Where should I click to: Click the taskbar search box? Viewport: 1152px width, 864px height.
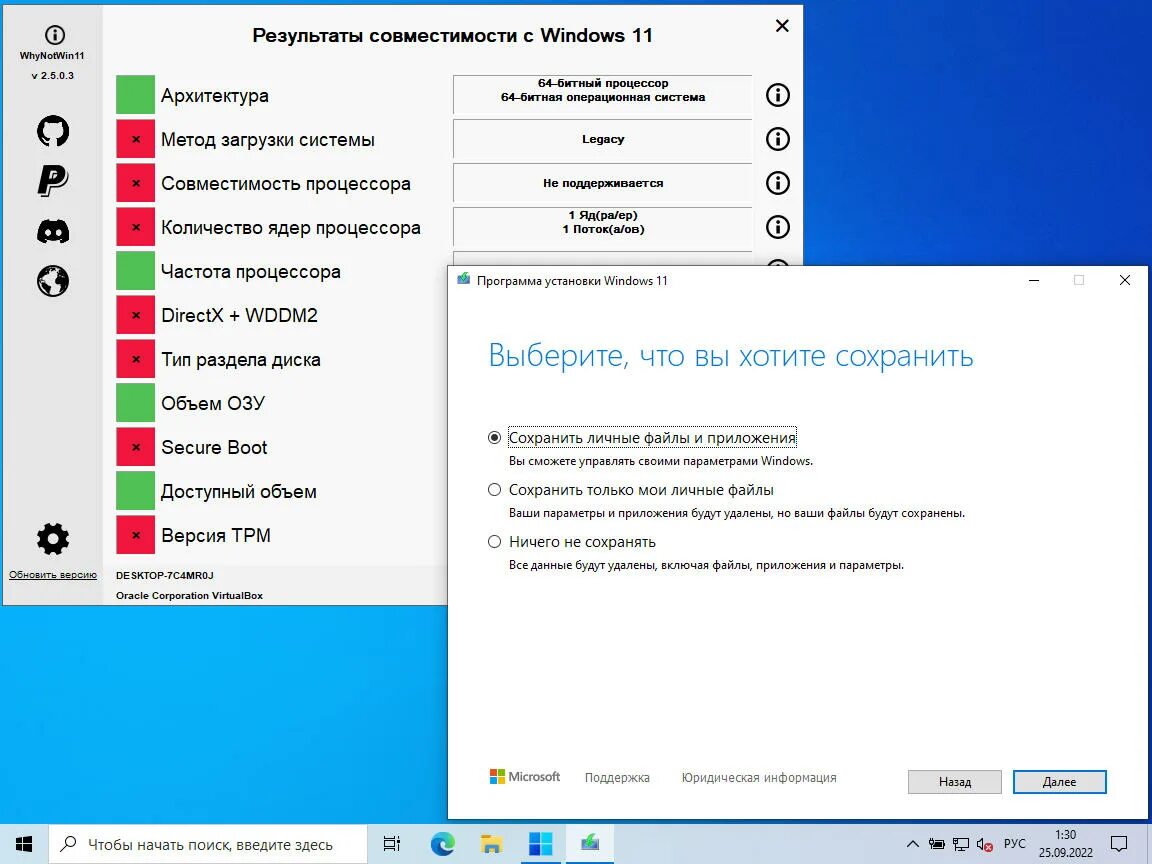click(x=208, y=844)
